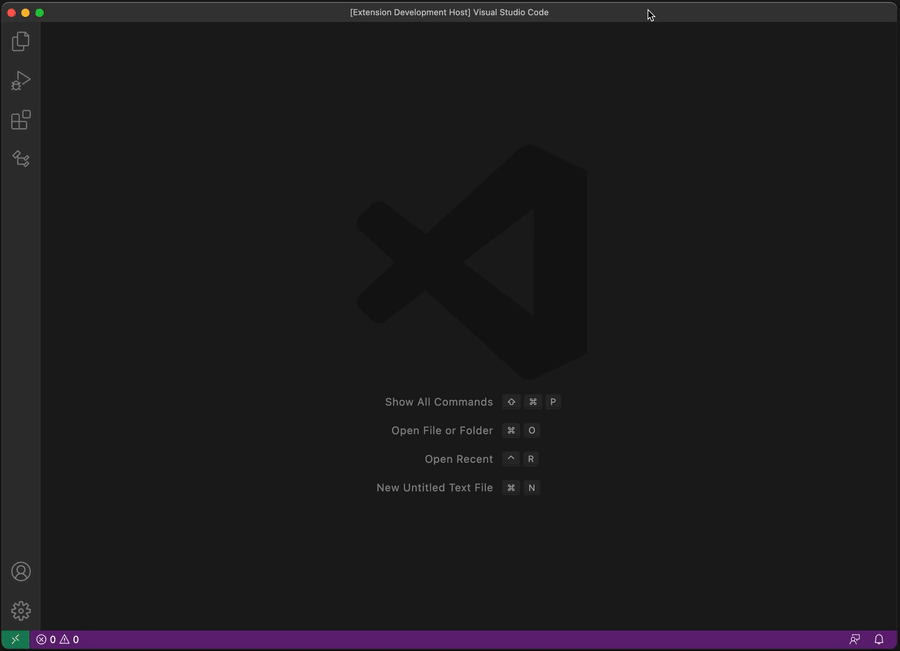Minimize window with yellow button

click(x=25, y=13)
